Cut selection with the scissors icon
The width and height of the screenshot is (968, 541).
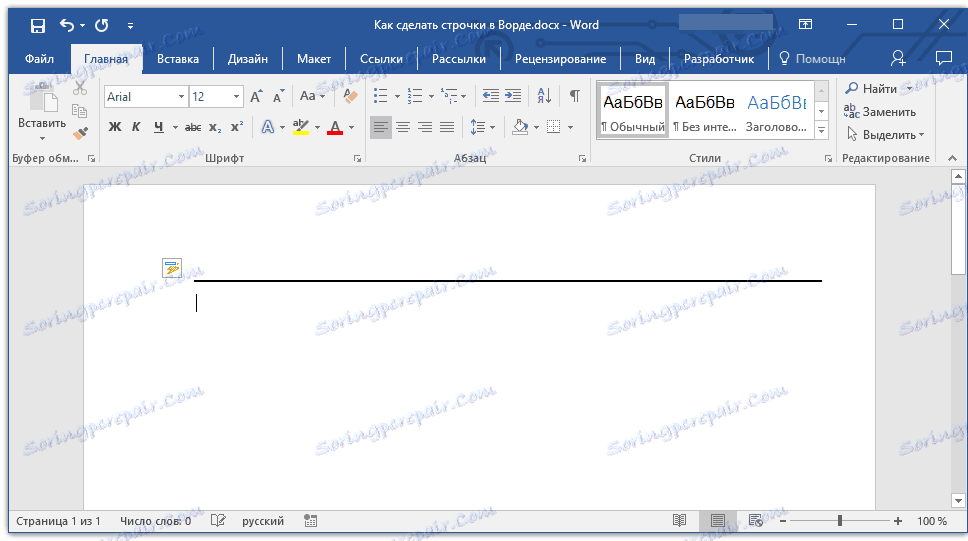click(80, 88)
